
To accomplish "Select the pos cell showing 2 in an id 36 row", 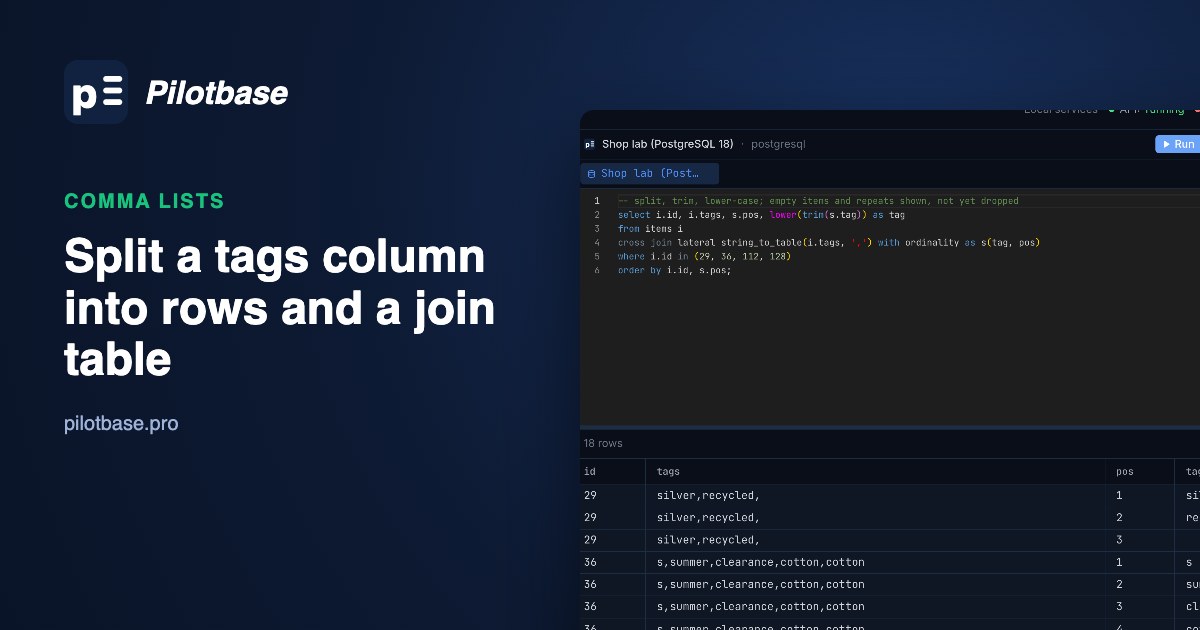I will [1140, 584].
